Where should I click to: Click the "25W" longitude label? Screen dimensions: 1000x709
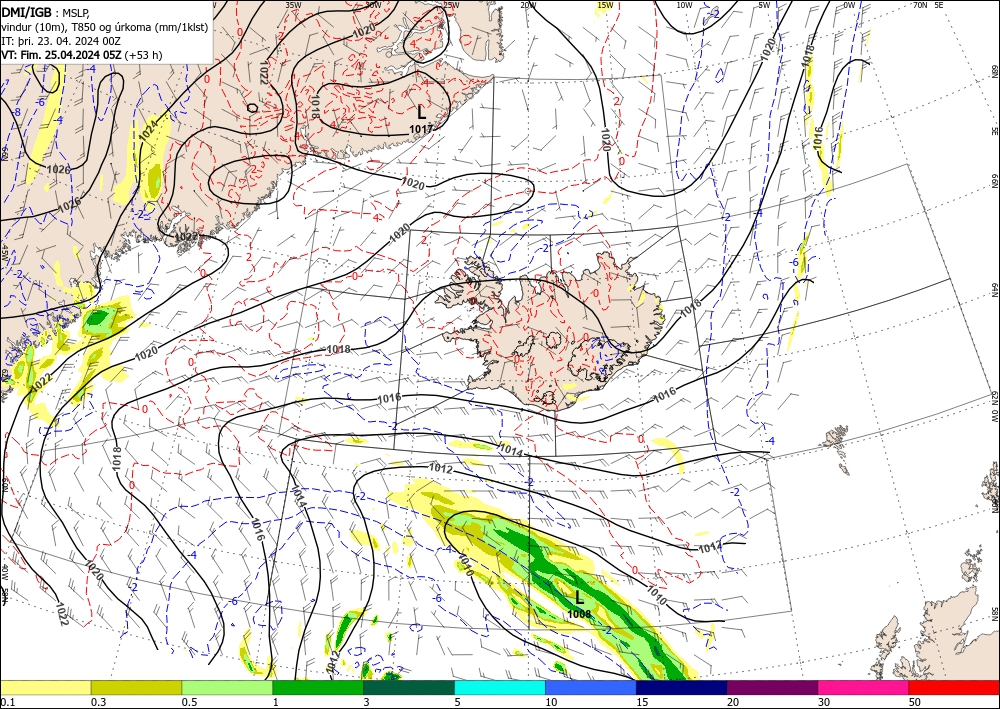click(452, 4)
